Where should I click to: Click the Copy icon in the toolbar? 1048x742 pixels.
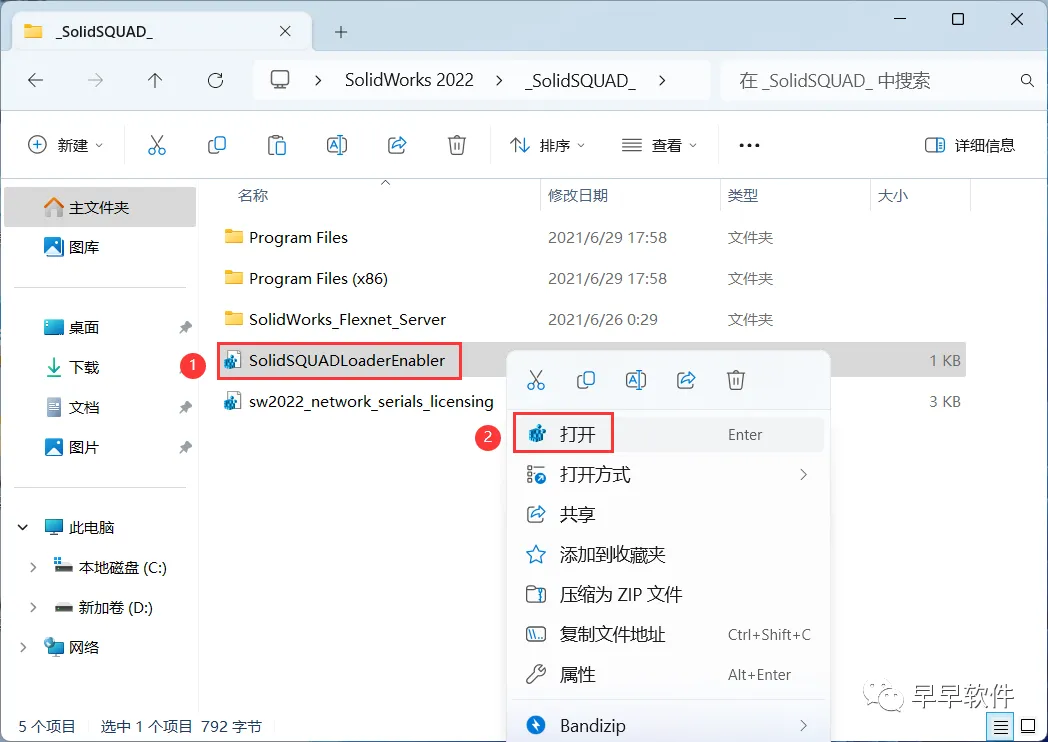click(217, 145)
